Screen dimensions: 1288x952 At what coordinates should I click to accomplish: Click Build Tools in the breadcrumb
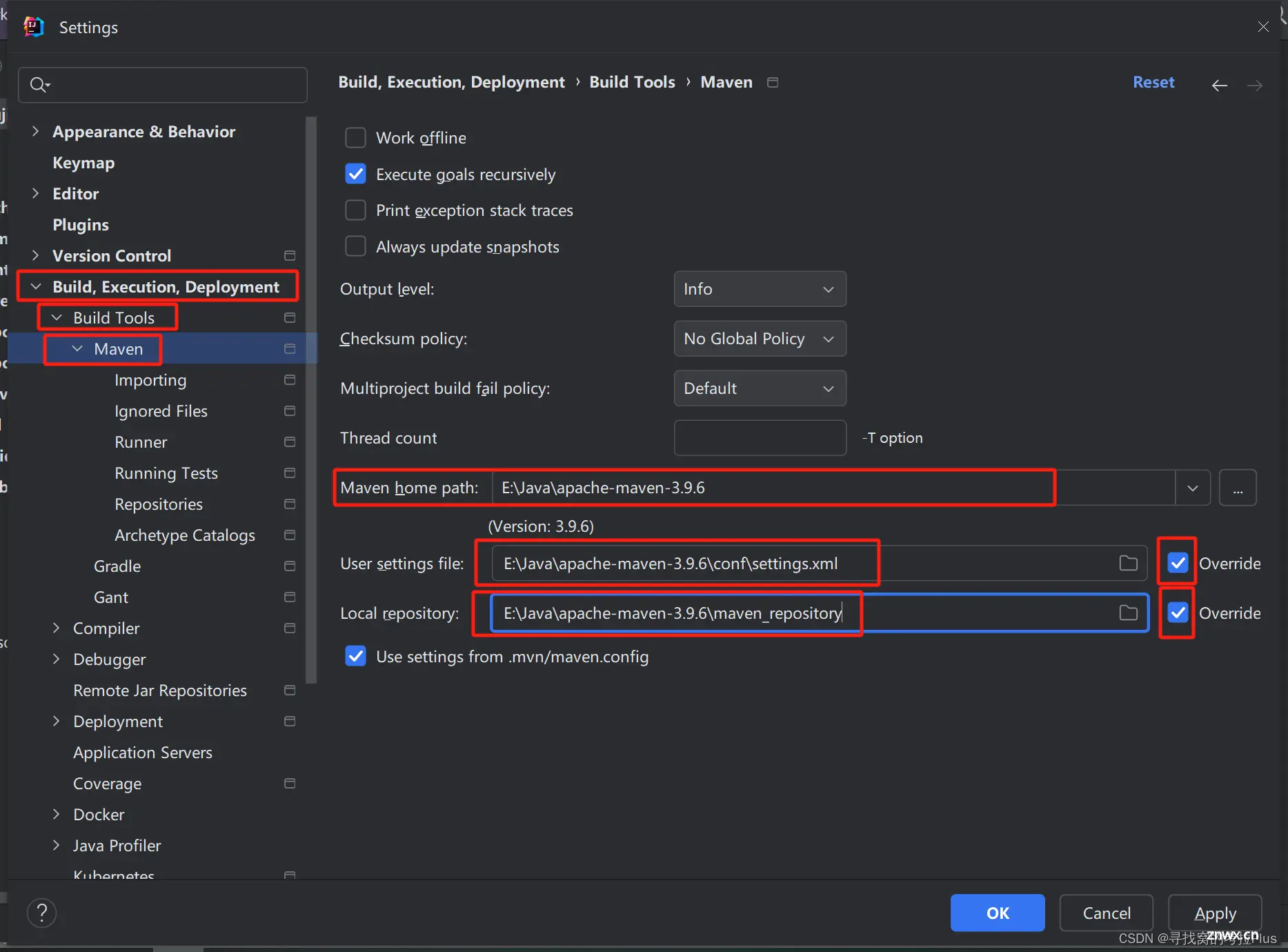tap(632, 82)
